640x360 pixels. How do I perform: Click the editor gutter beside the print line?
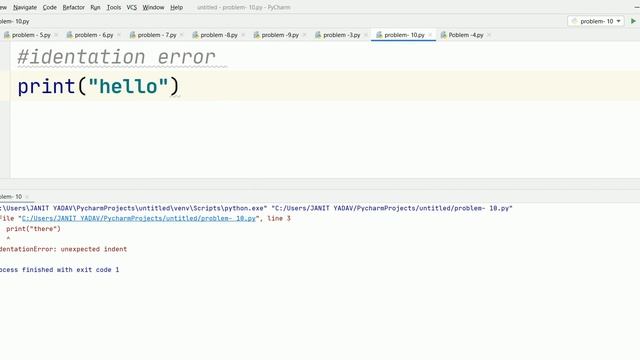[5, 87]
